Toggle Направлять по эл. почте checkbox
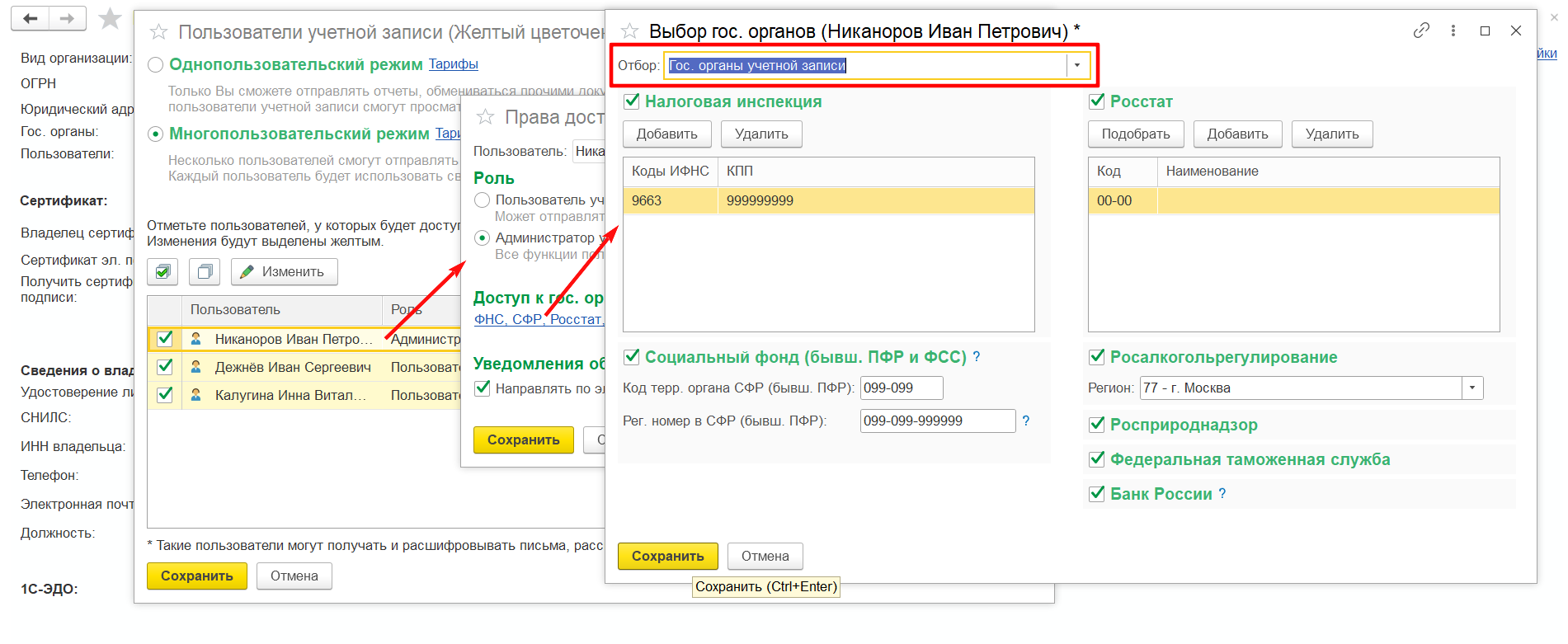The image size is (1568, 644). click(483, 388)
